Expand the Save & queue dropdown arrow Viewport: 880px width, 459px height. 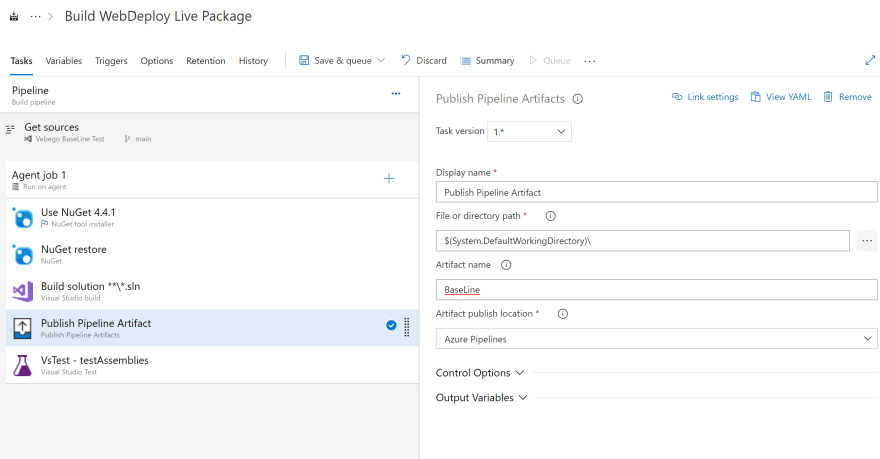tap(381, 60)
